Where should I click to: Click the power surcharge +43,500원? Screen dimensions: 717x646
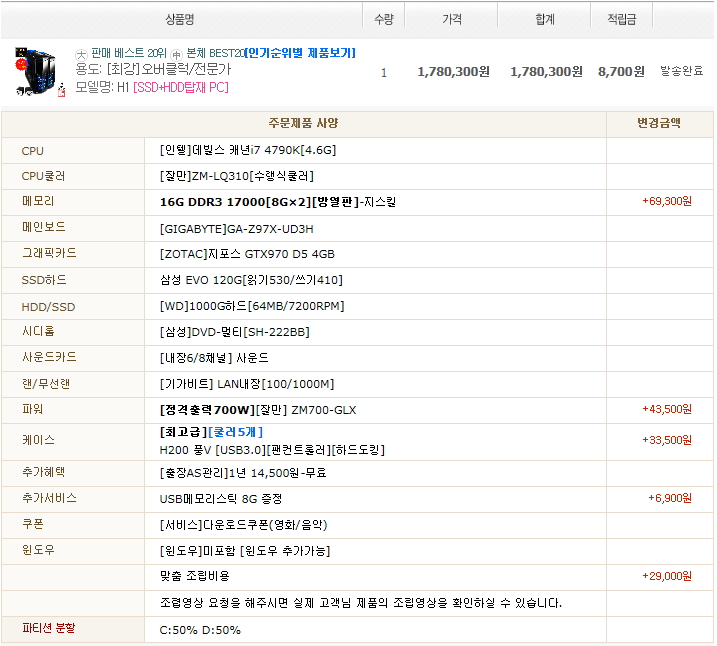pos(667,409)
